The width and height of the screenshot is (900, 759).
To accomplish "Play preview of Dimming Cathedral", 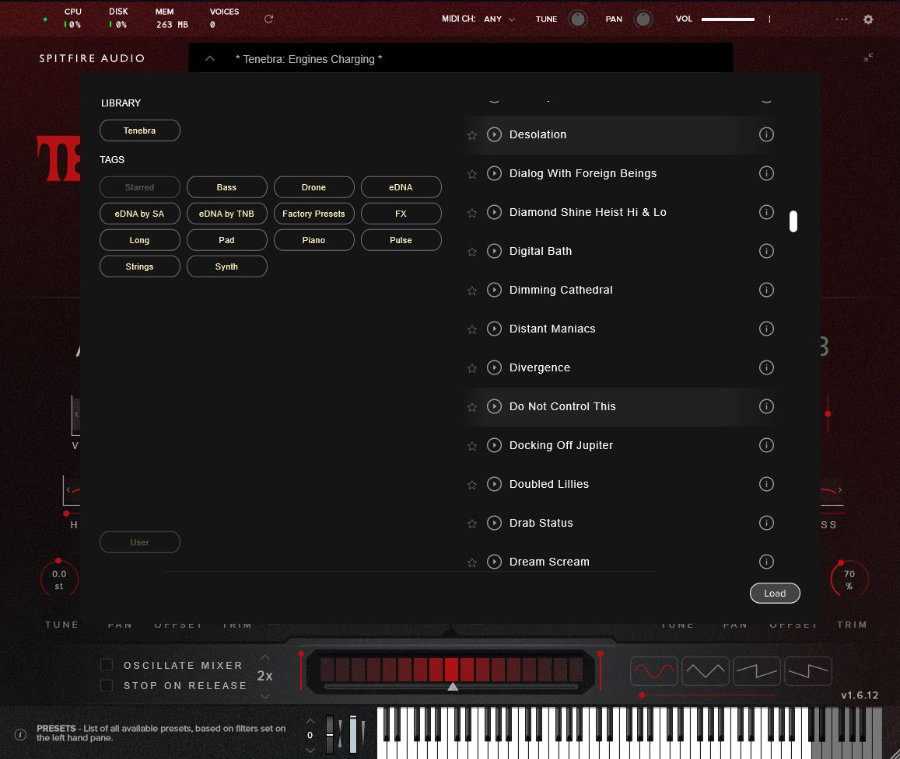I will click(494, 290).
